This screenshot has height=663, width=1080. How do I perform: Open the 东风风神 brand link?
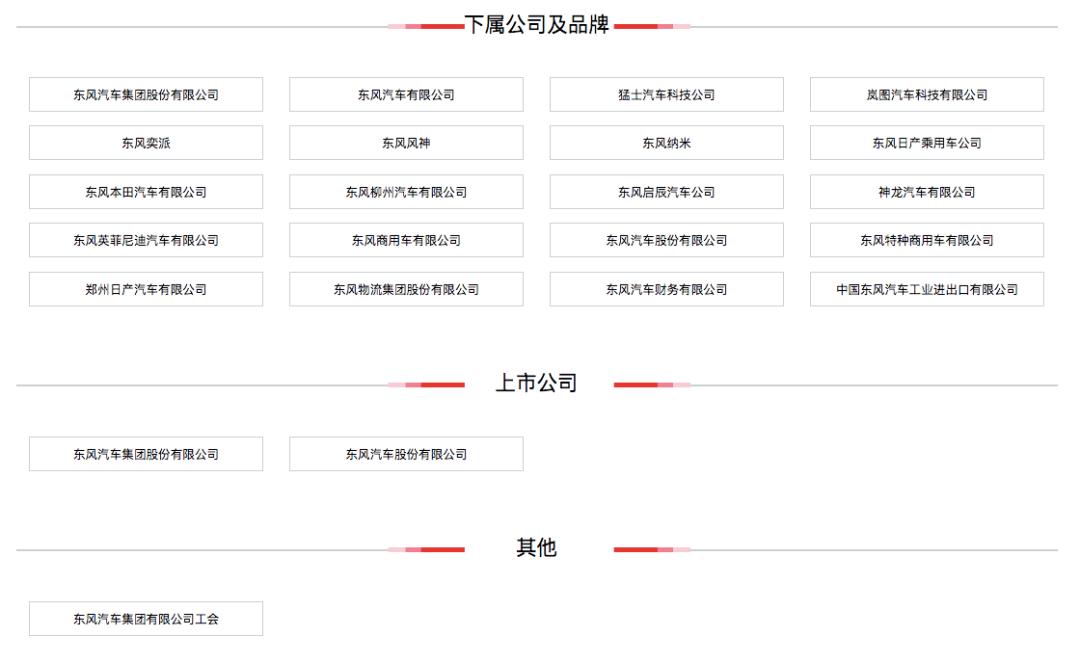(406, 143)
